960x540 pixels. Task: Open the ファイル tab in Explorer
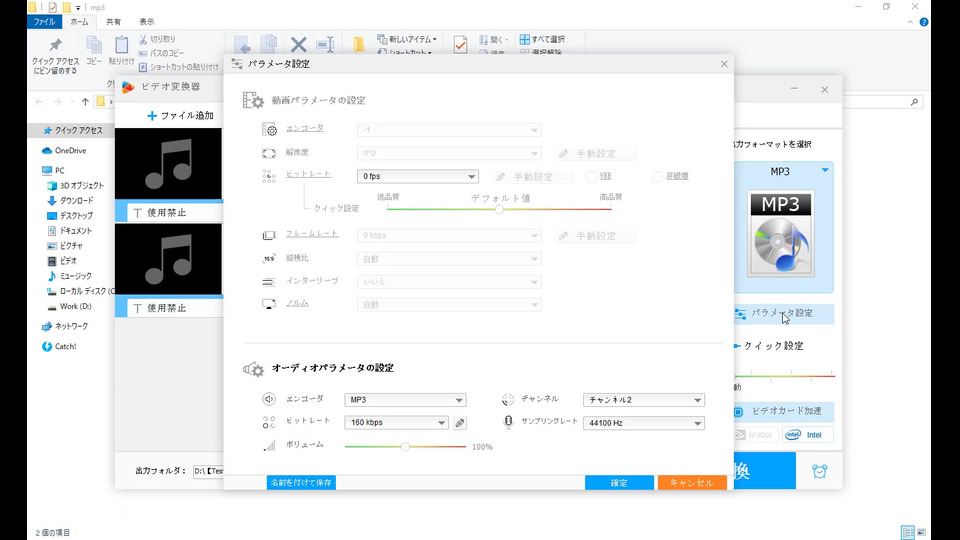coord(44,21)
